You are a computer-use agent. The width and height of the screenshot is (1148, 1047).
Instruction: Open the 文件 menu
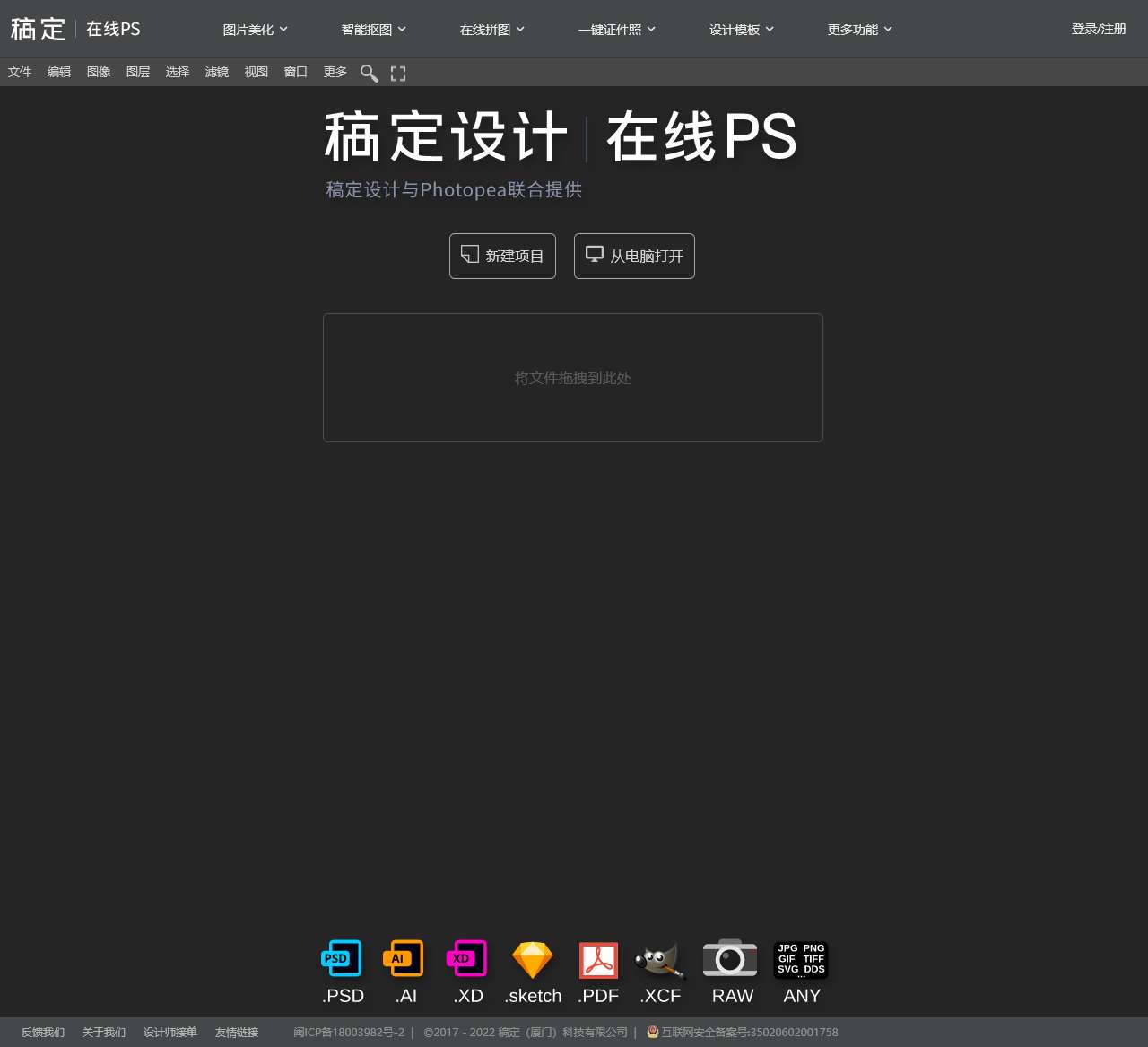pyautogui.click(x=19, y=72)
